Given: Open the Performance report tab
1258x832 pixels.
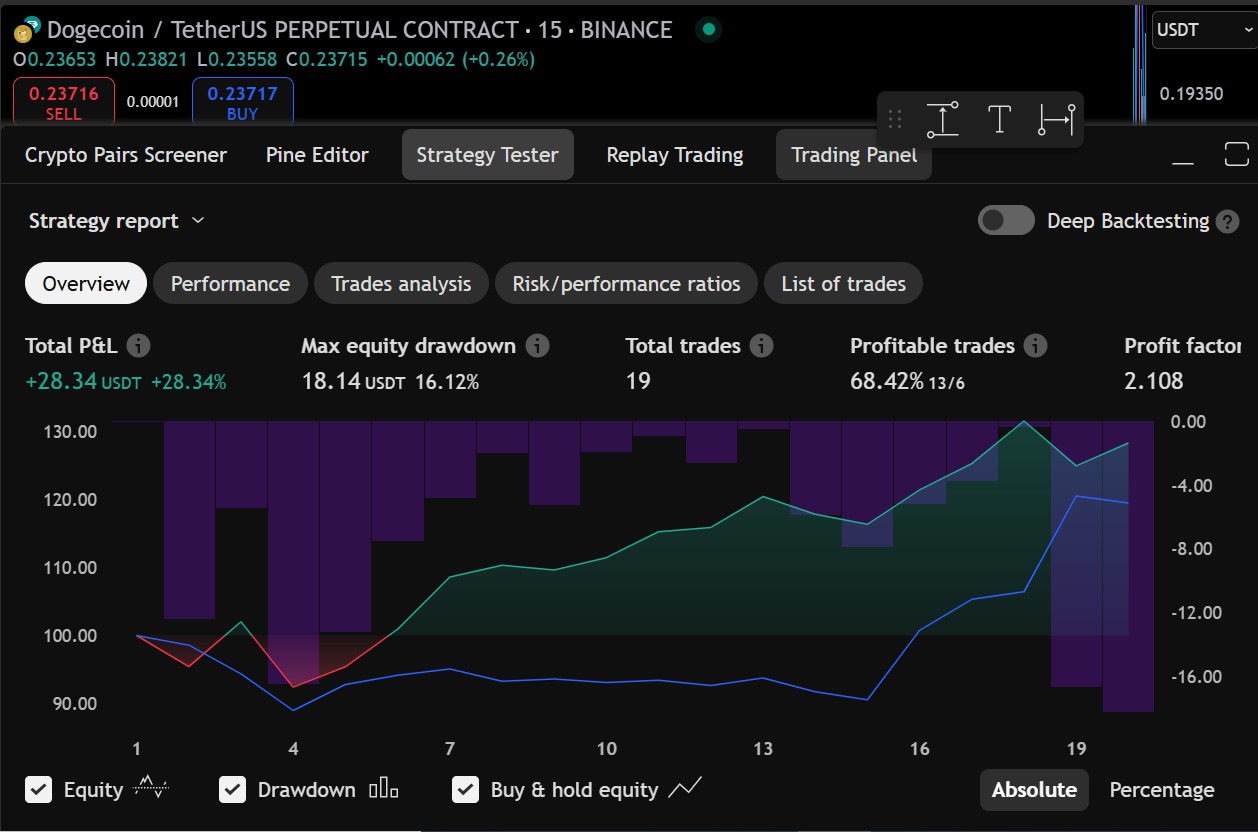Looking at the screenshot, I should pos(230,284).
